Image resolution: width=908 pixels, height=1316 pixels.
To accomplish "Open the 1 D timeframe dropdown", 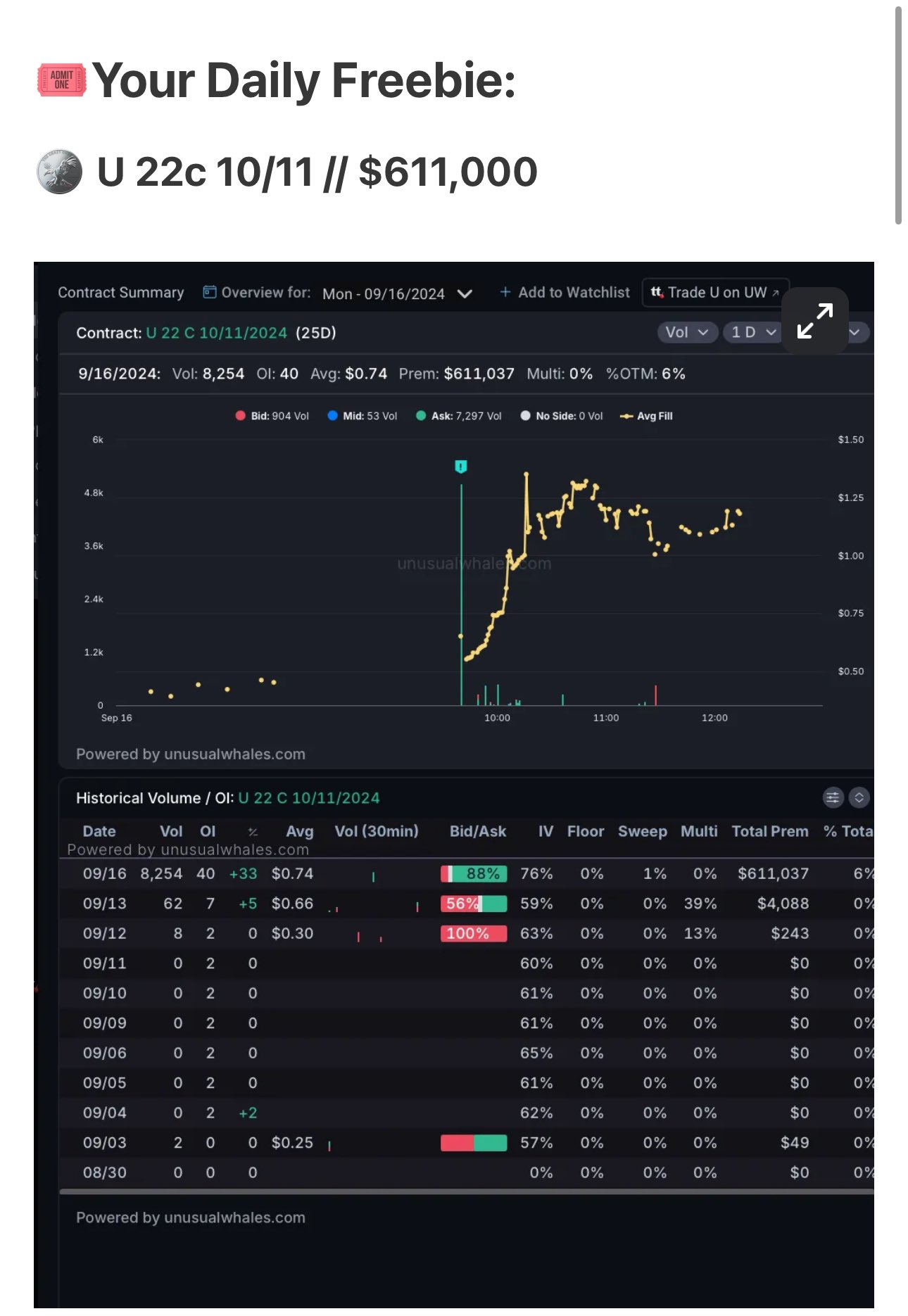I will [752, 332].
